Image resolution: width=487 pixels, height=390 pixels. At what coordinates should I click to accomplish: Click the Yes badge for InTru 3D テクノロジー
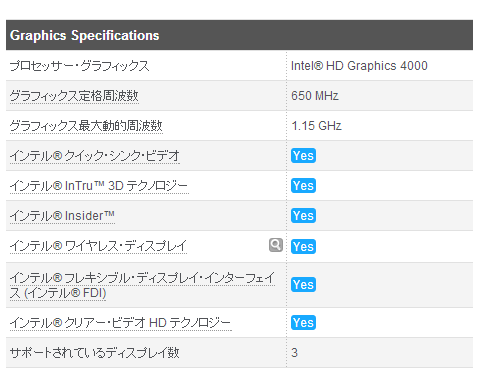[303, 186]
